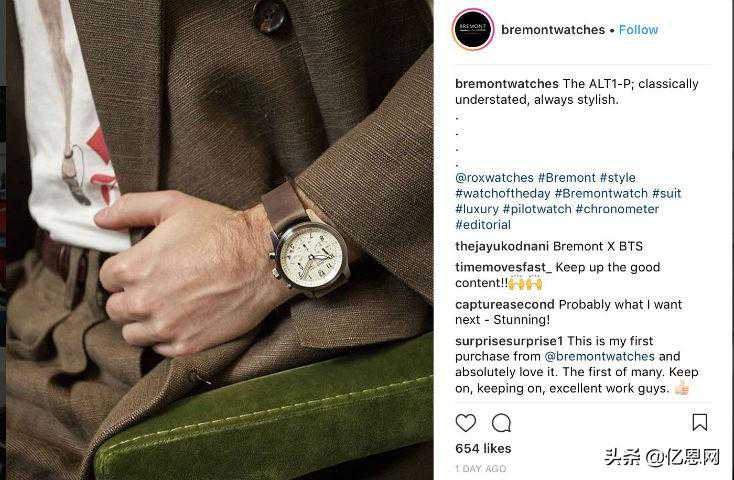View captureasecond commenter profile

[505, 304]
